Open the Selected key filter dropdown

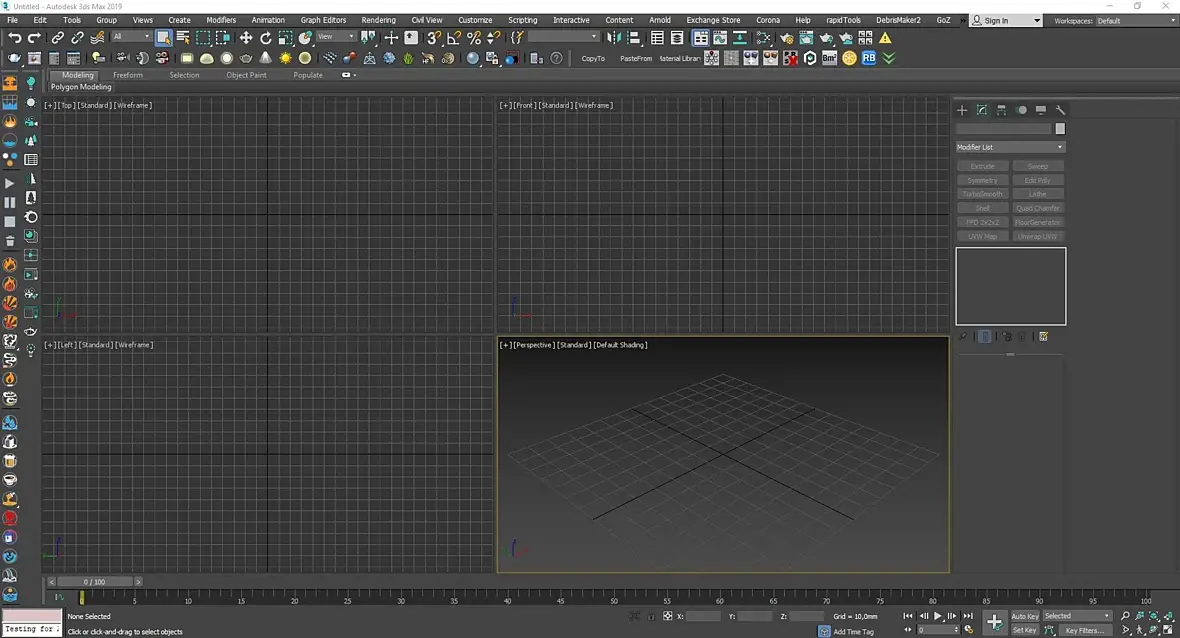pyautogui.click(x=1077, y=616)
